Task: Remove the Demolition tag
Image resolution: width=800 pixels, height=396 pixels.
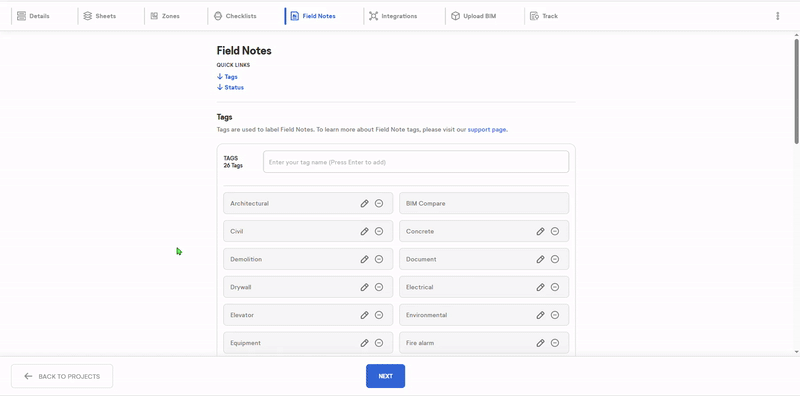Action: (x=379, y=259)
